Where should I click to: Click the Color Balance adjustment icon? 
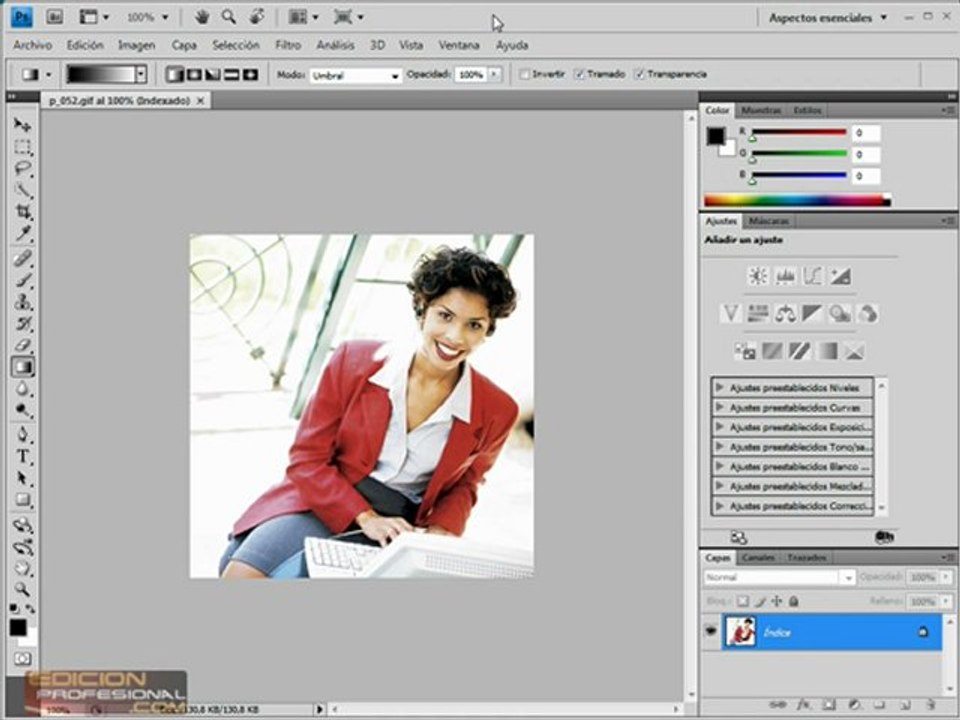point(785,314)
